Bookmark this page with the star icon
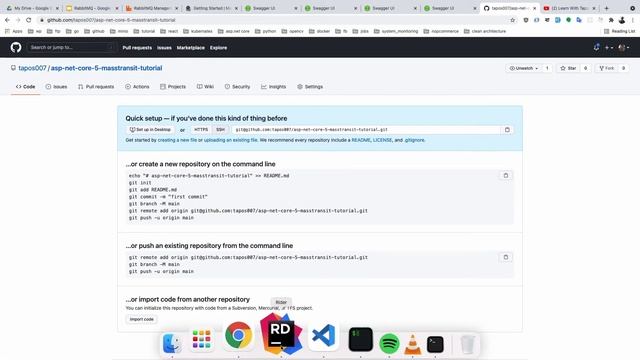The image size is (640, 360). pyautogui.click(x=513, y=20)
